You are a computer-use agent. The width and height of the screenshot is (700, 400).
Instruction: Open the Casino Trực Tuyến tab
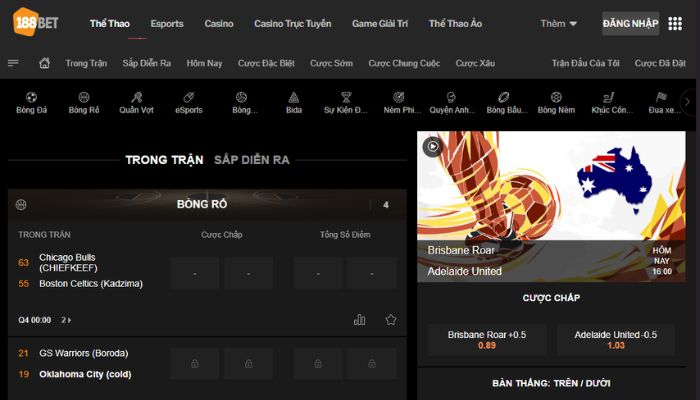point(293,24)
